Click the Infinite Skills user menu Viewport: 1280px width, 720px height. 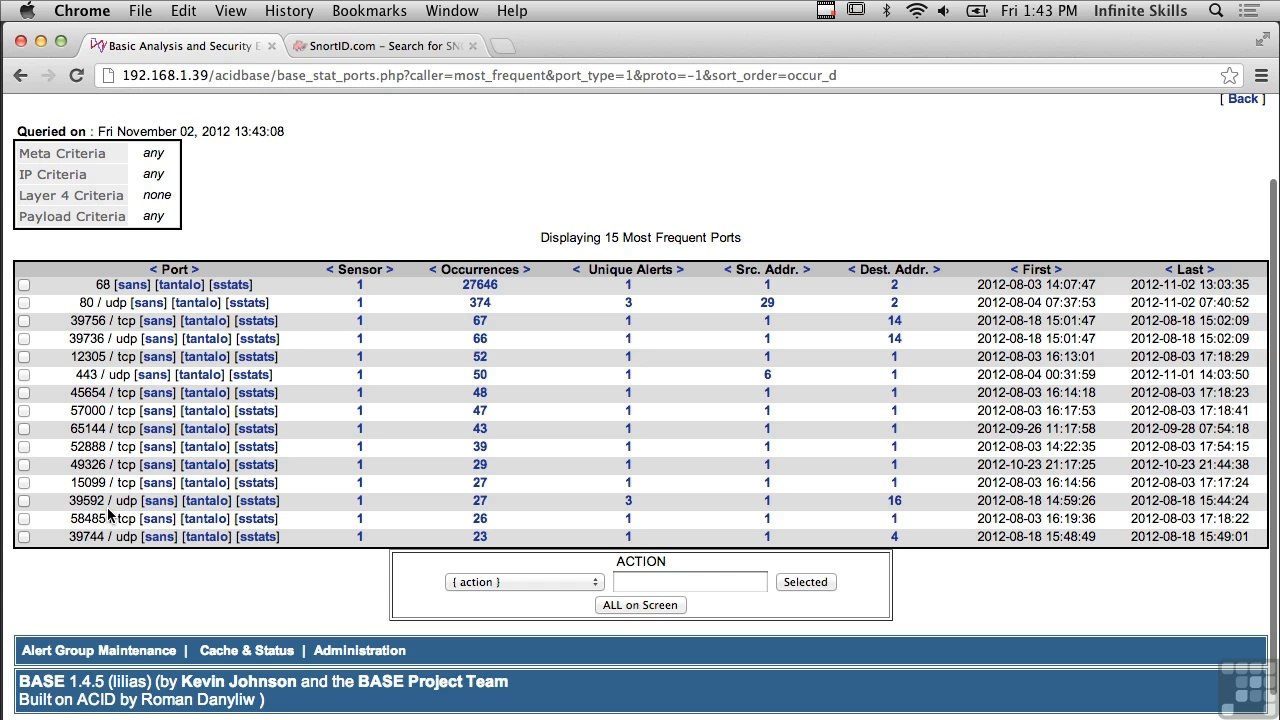[1140, 11]
